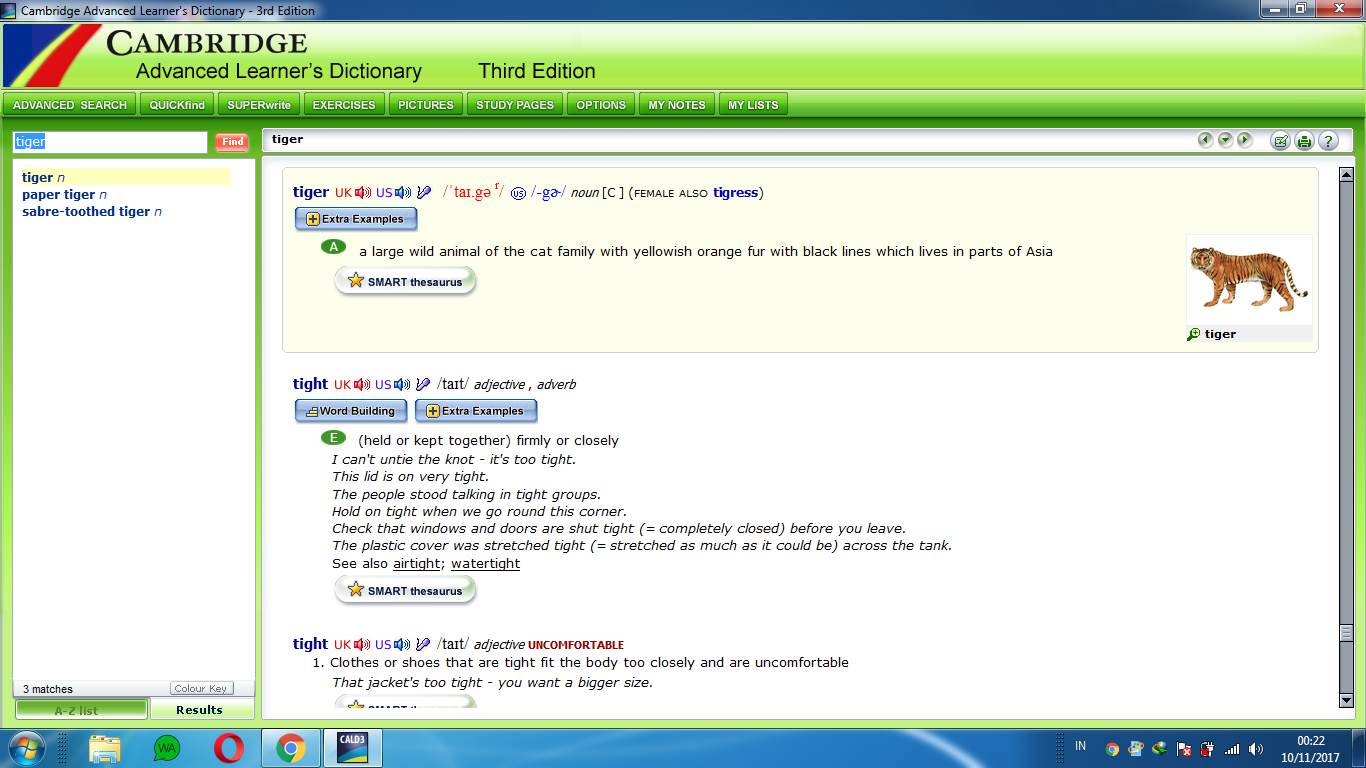1366x768 pixels.
Task: Open MY LISTS menu
Action: tap(753, 105)
